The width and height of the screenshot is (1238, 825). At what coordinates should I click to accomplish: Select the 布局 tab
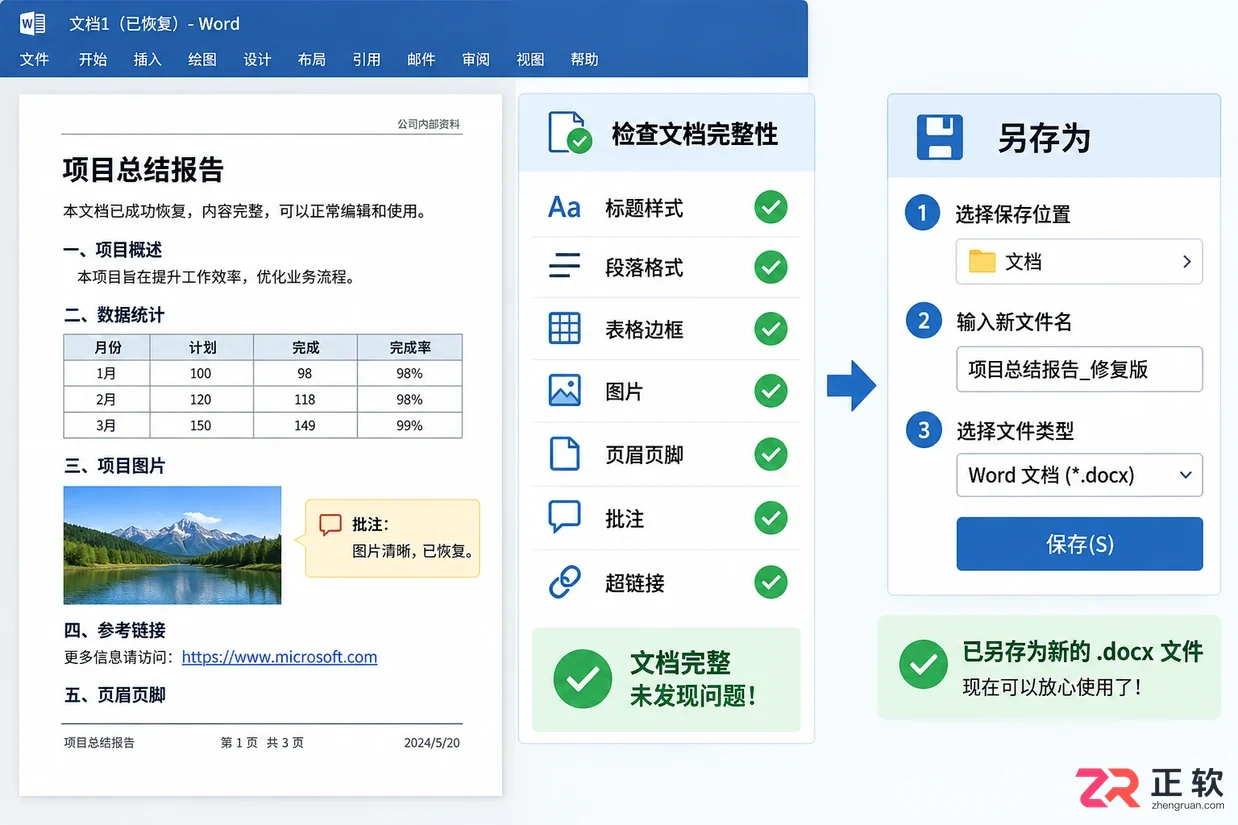click(x=311, y=59)
